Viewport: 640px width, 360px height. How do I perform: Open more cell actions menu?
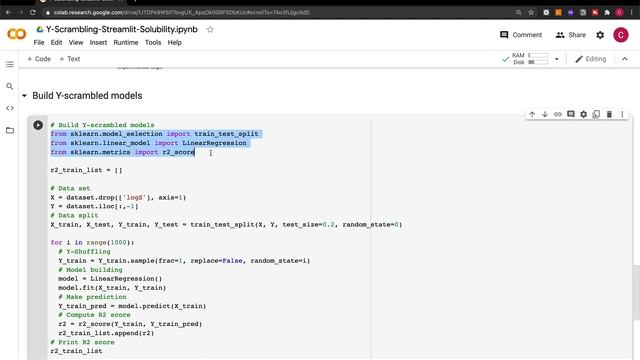tap(622, 114)
